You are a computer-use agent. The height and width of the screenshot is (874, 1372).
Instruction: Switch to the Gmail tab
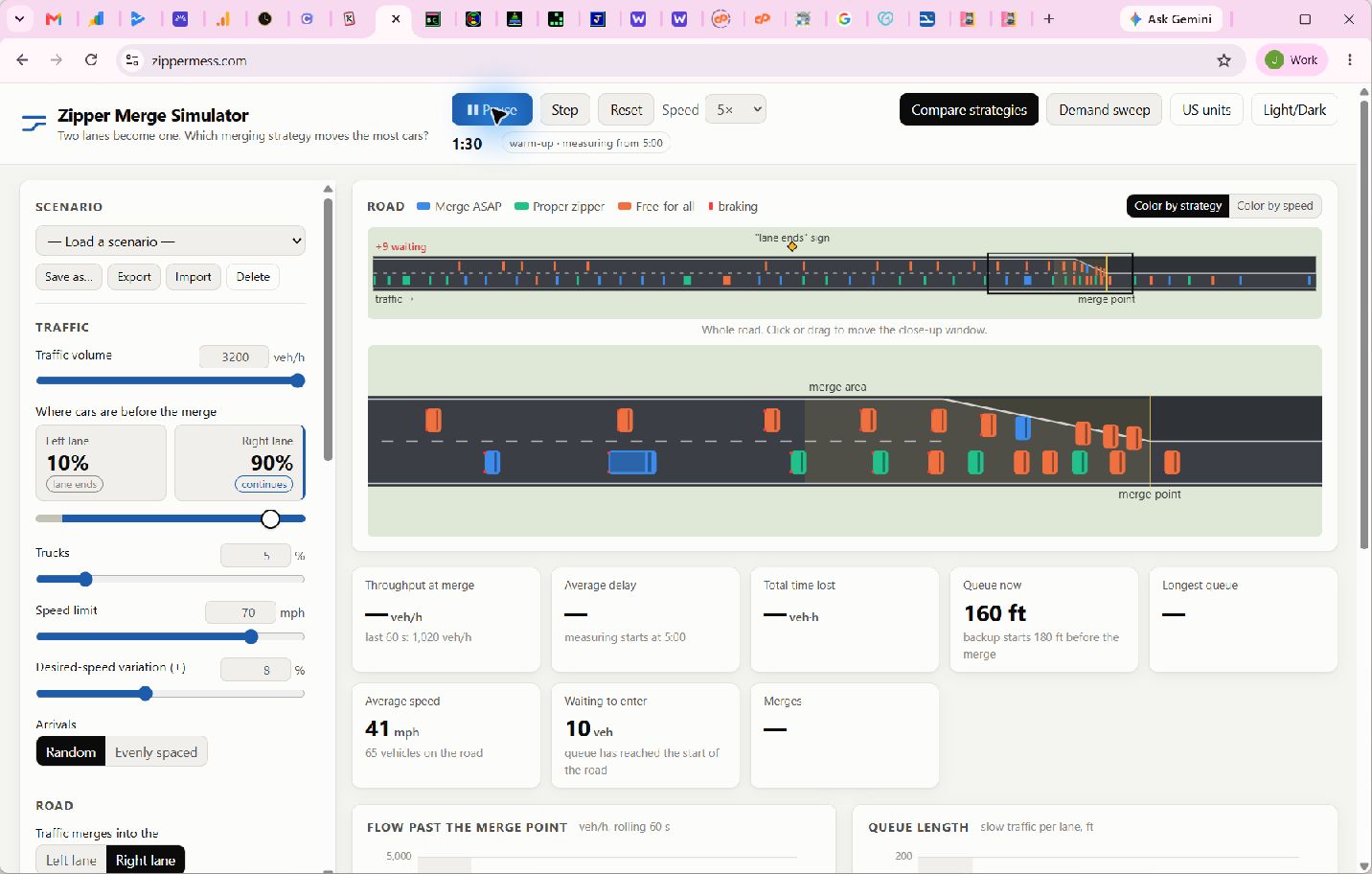55,19
